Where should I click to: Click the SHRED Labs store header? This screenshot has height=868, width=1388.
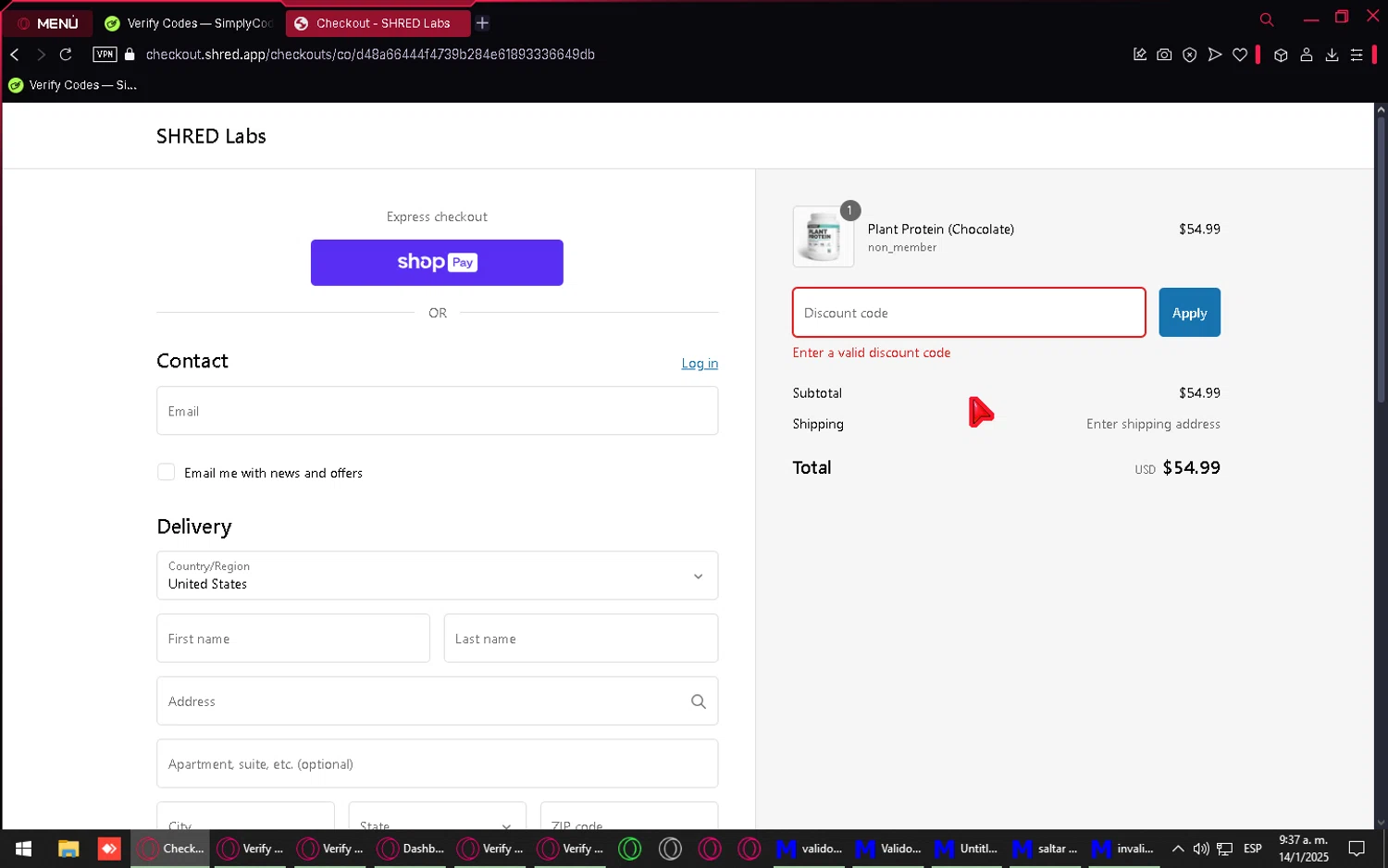(211, 136)
